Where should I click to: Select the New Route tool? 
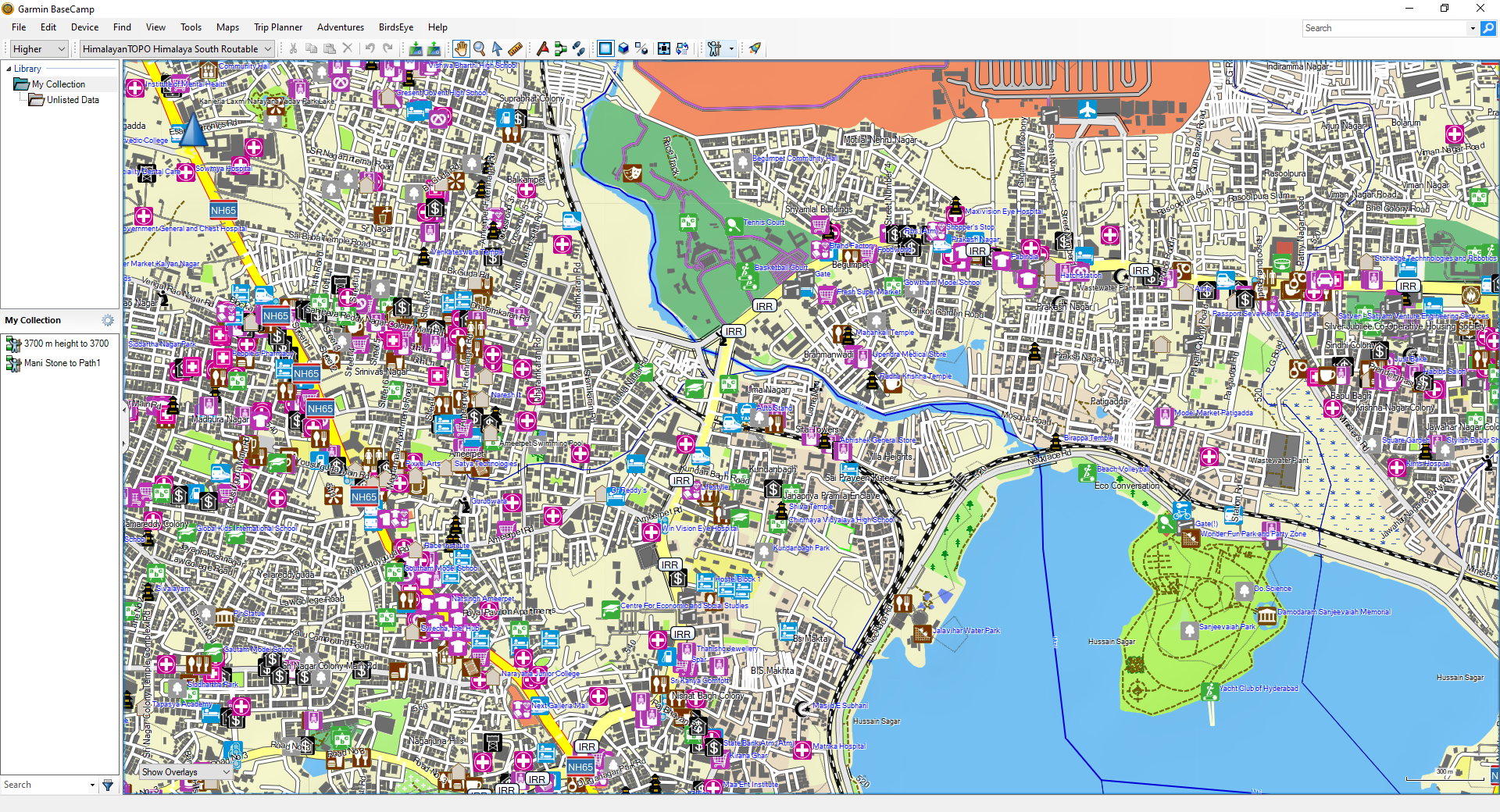561,48
